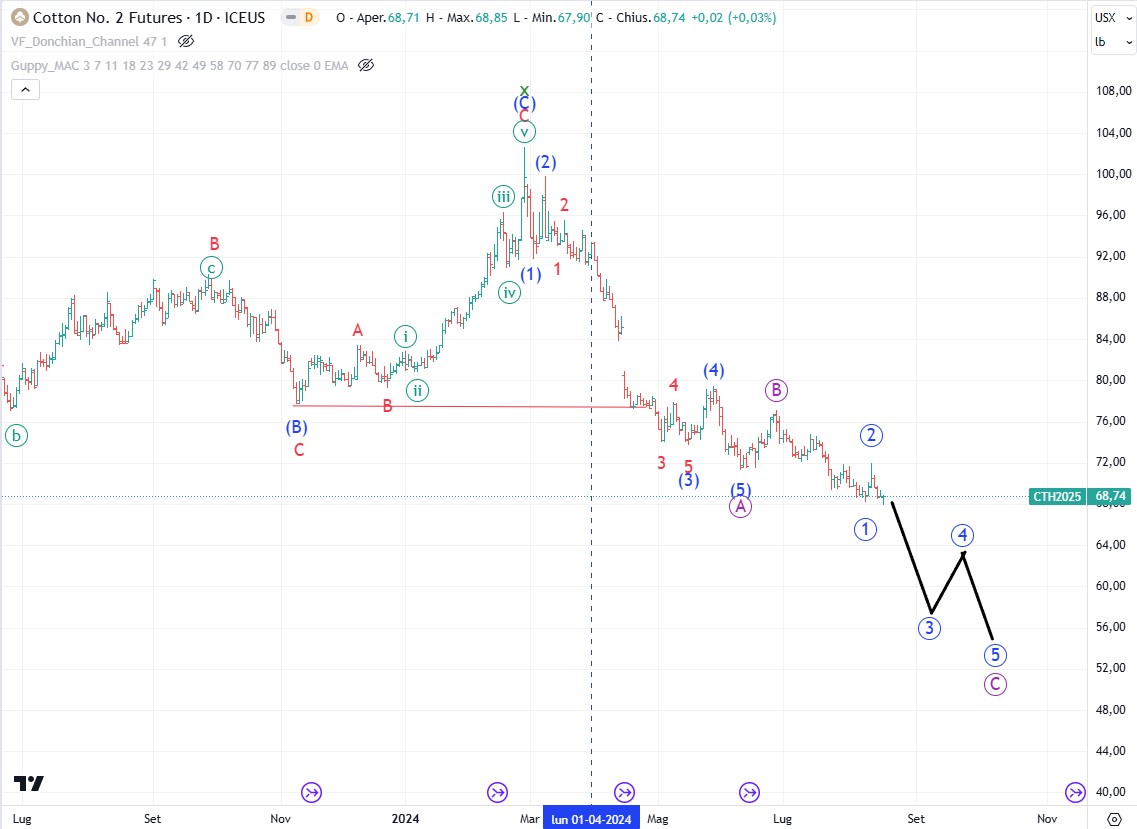The height and width of the screenshot is (829, 1137).
Task: Click the 2024 label on the time axis
Action: [x=405, y=819]
